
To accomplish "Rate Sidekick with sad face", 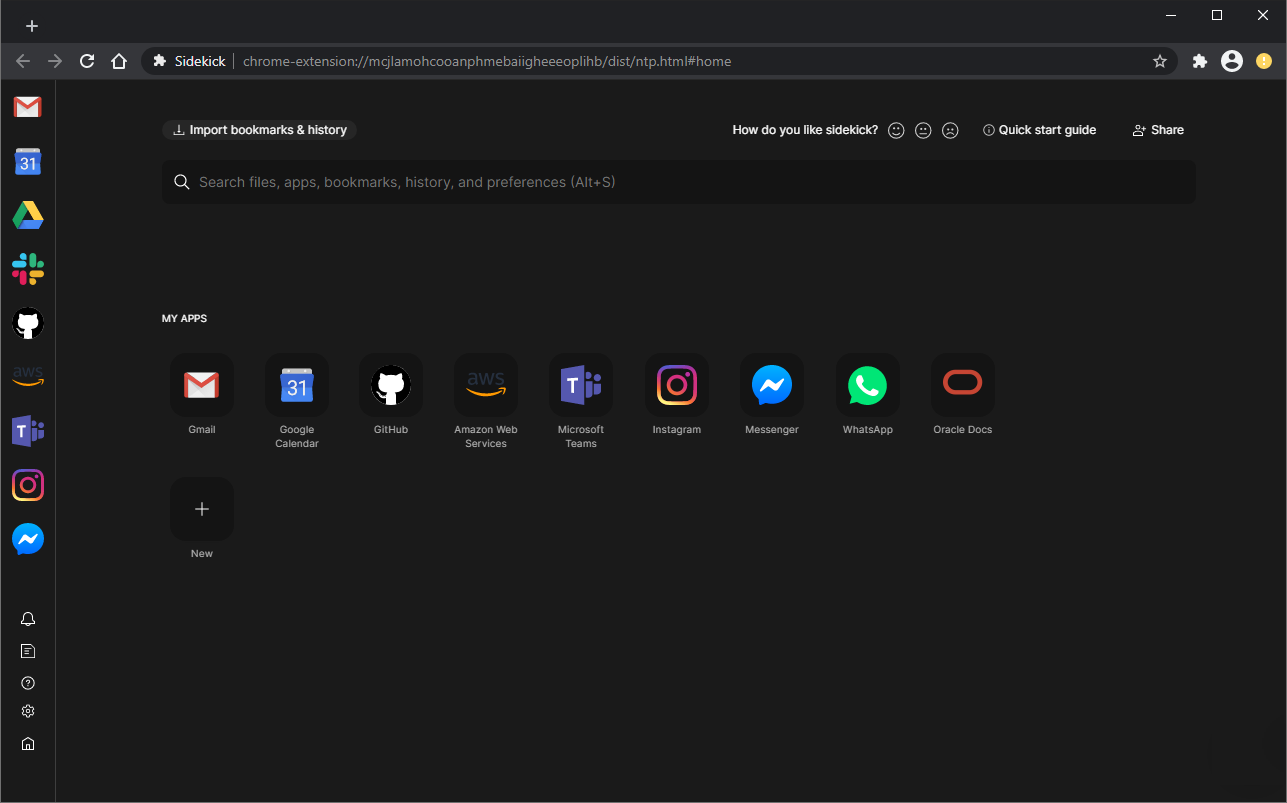I will (950, 130).
